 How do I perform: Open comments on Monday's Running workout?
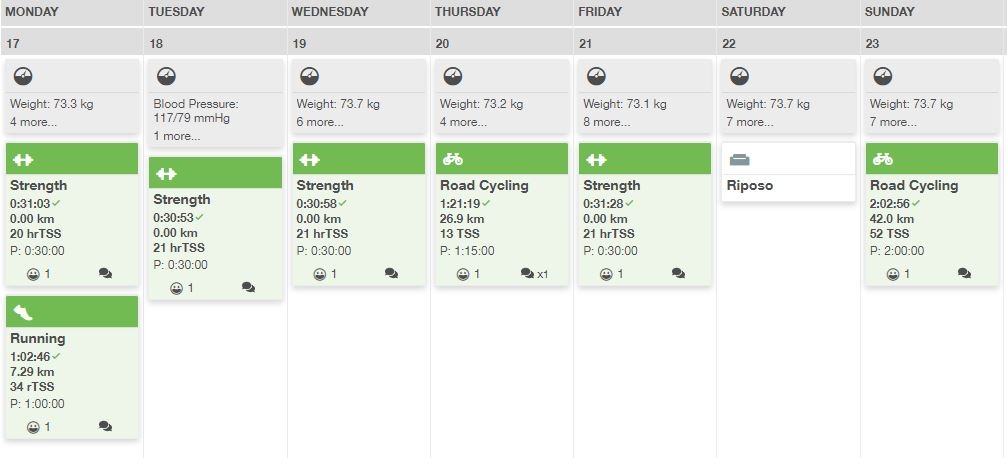pyautogui.click(x=105, y=427)
